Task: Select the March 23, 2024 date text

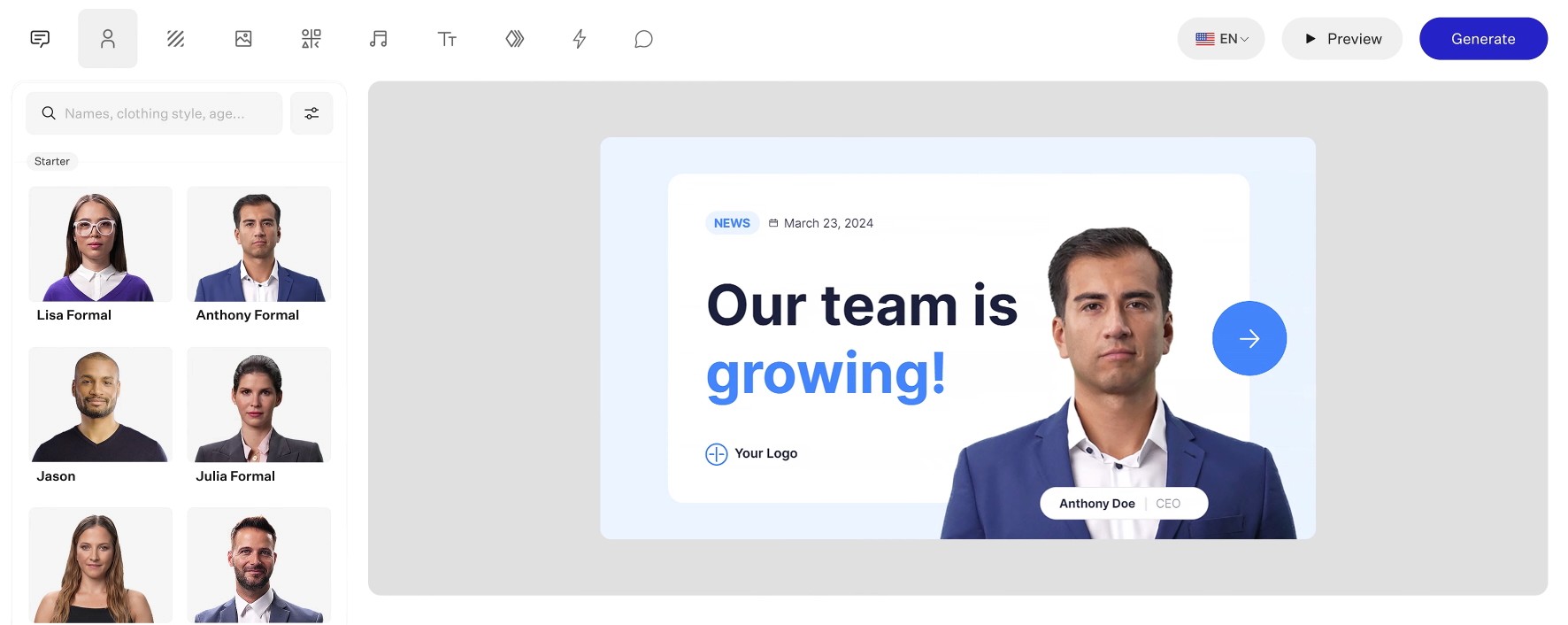Action: [x=828, y=223]
